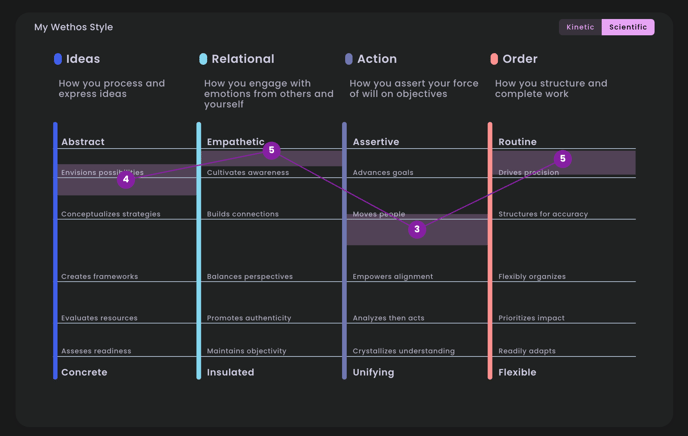
Task: Click the purple Action pill icon
Action: click(349, 59)
